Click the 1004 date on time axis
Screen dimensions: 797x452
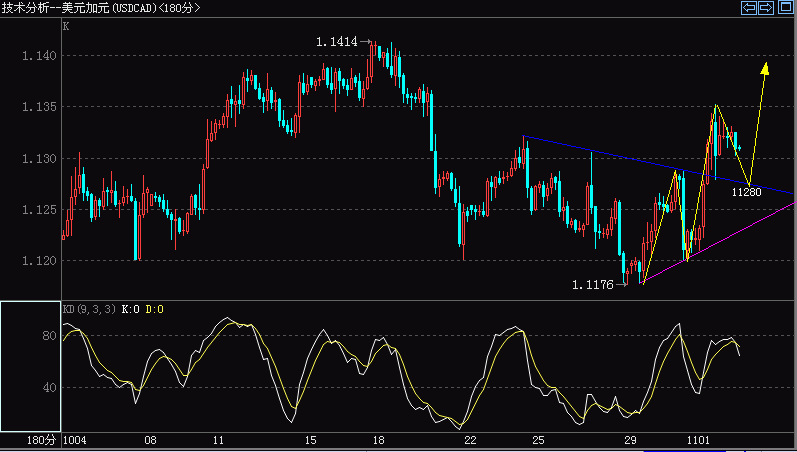coord(75,440)
